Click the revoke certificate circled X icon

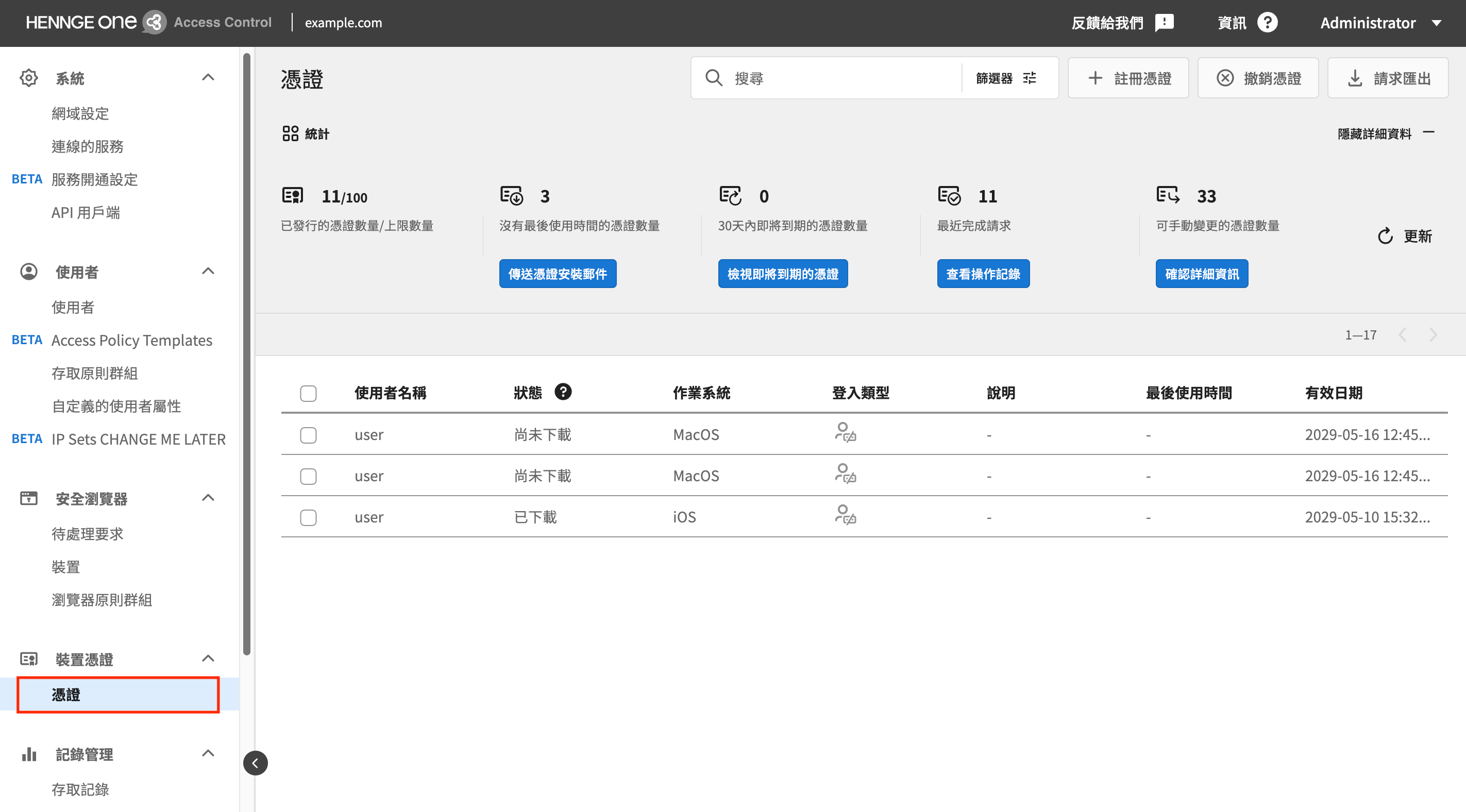(1225, 78)
